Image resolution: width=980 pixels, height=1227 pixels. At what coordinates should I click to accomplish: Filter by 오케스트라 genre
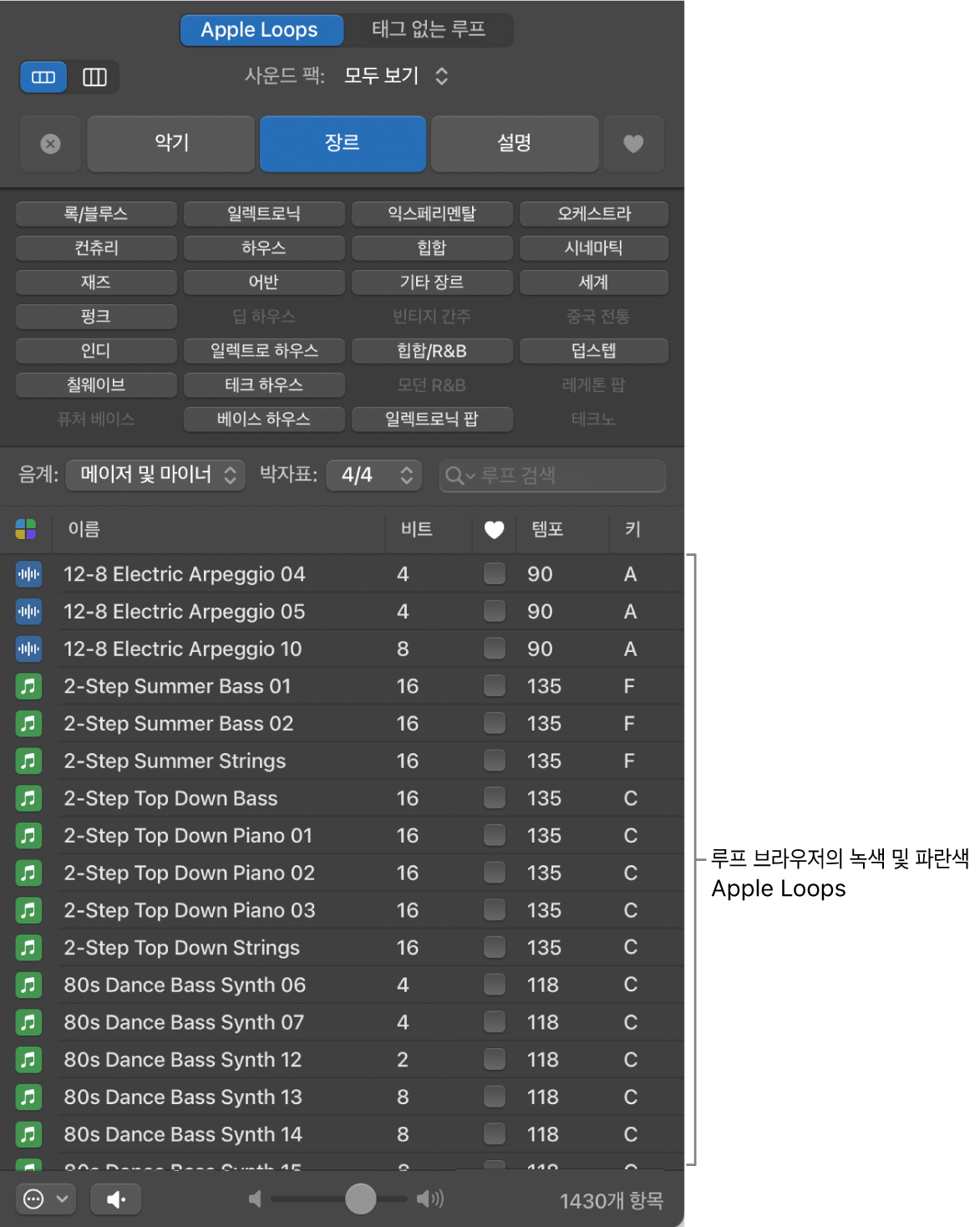coord(594,214)
